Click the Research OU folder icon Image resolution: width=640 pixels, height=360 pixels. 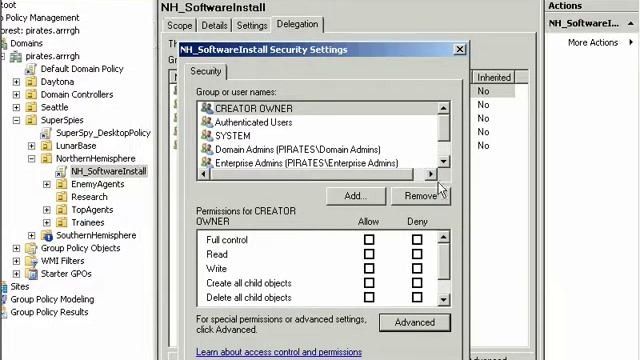point(62,197)
